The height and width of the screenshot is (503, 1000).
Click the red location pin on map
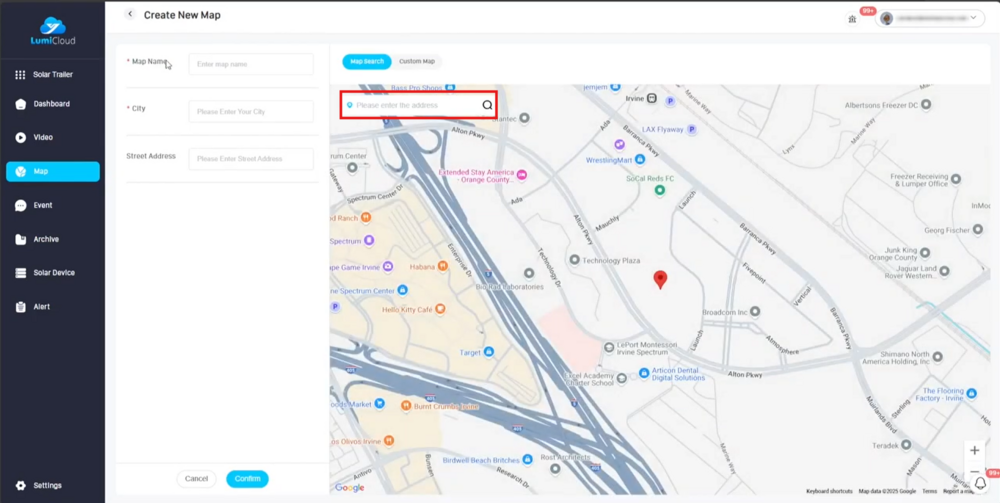click(x=660, y=279)
